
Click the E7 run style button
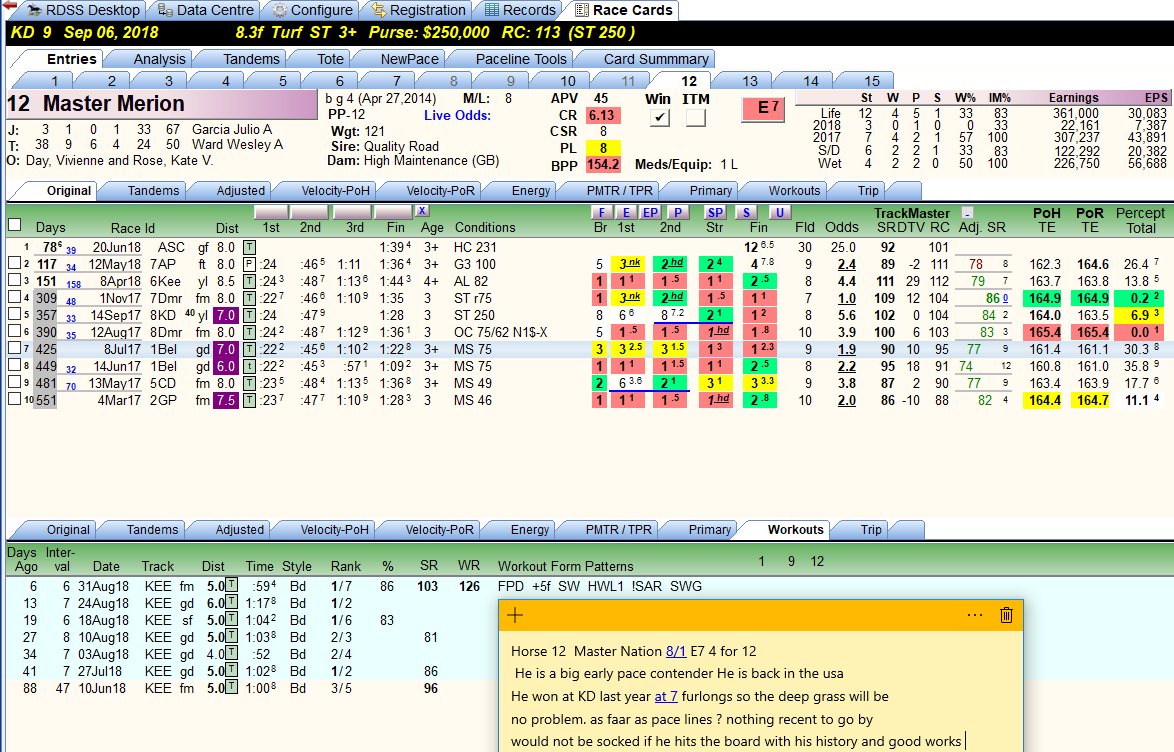tap(763, 109)
